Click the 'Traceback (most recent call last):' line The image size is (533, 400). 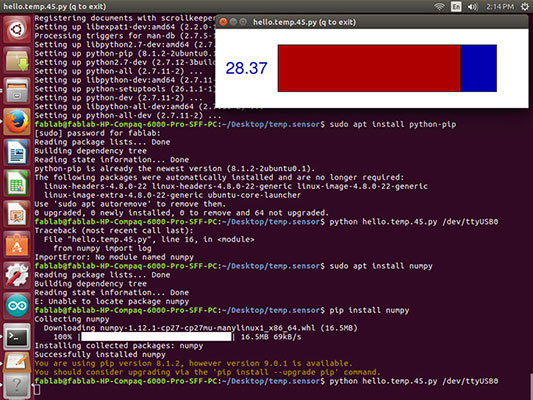tap(114, 231)
